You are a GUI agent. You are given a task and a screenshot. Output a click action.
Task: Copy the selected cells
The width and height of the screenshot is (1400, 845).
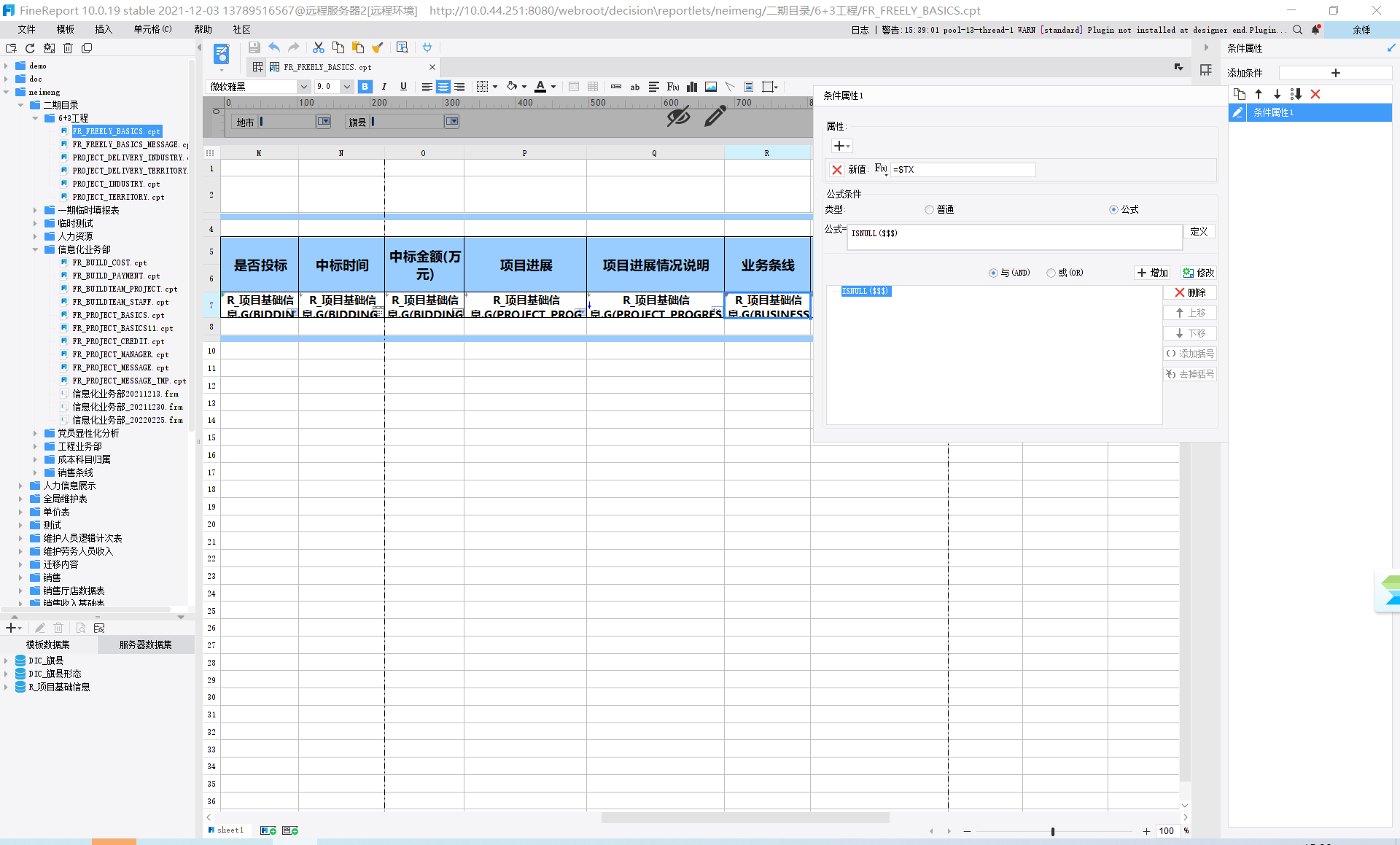pyautogui.click(x=338, y=47)
